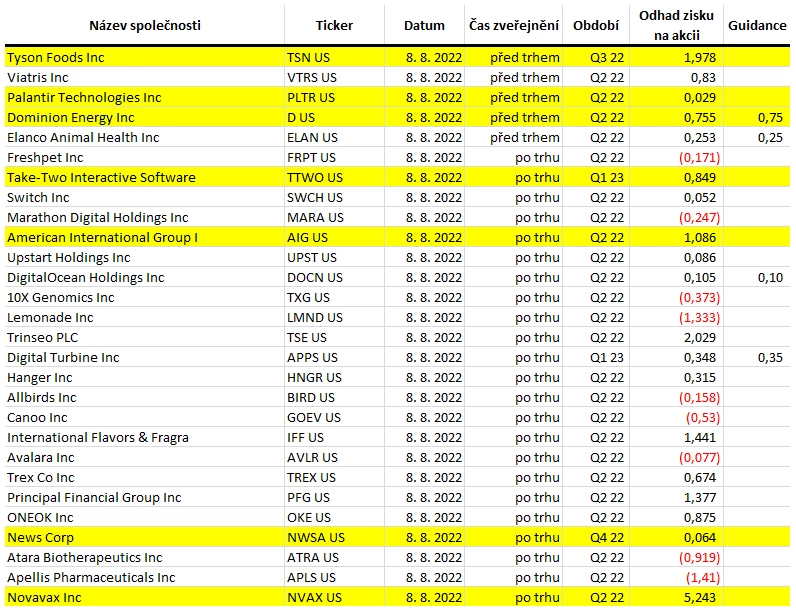The width and height of the screenshot is (796, 612).
Task: Select the Ticker column header
Action: coord(334,25)
